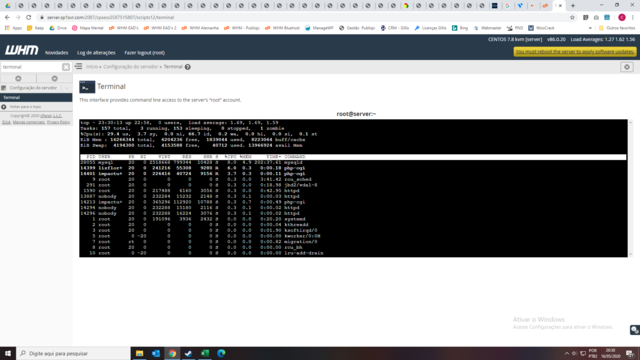Toggle the sidebar menu hamburger icon
This screenshot has width=640, height=360.
[78, 67]
